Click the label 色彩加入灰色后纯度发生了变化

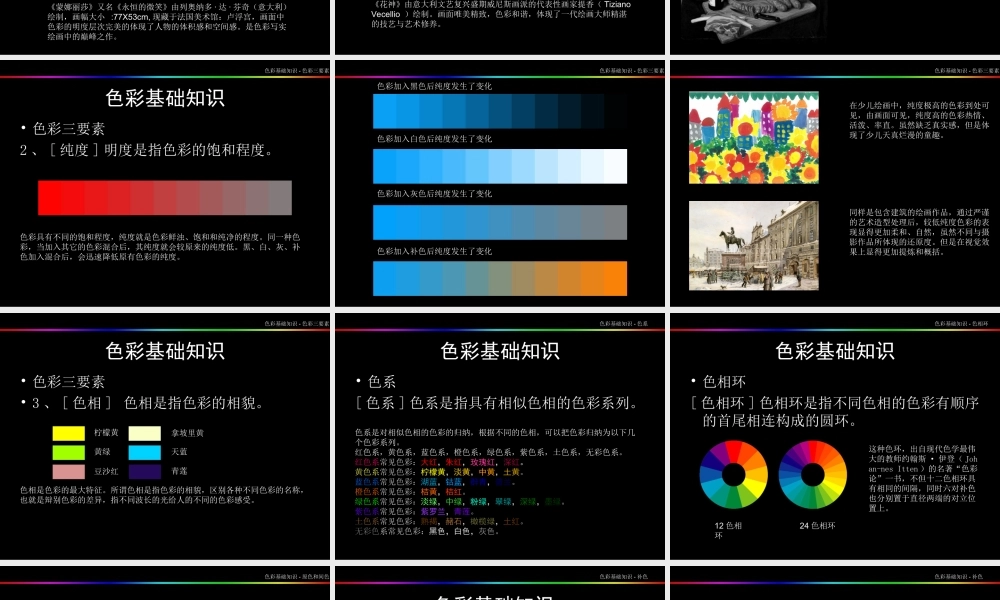click(x=434, y=193)
